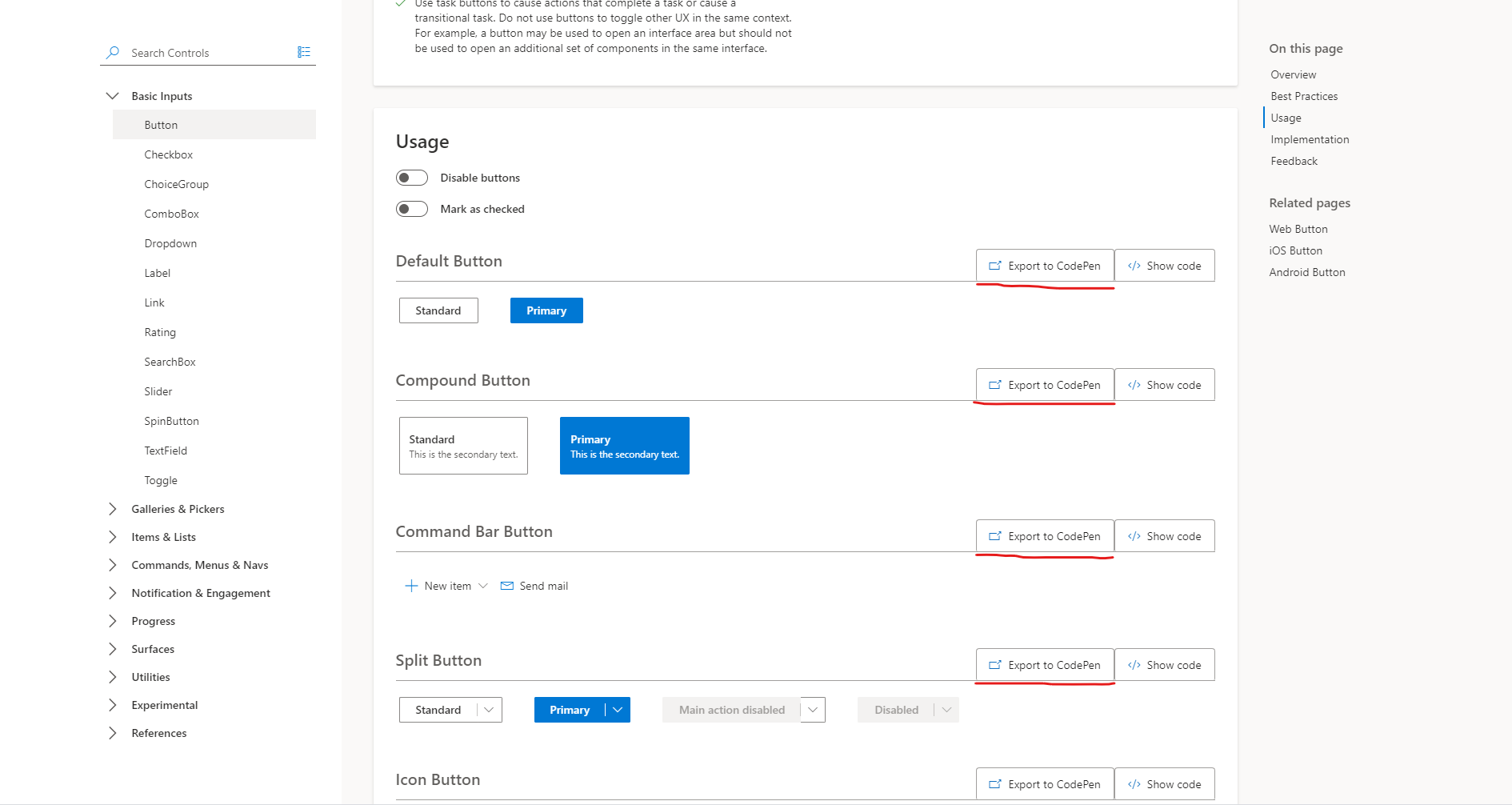Enable the Disable buttons toggle
Viewport: 1512px width, 805px height.
[x=412, y=178]
